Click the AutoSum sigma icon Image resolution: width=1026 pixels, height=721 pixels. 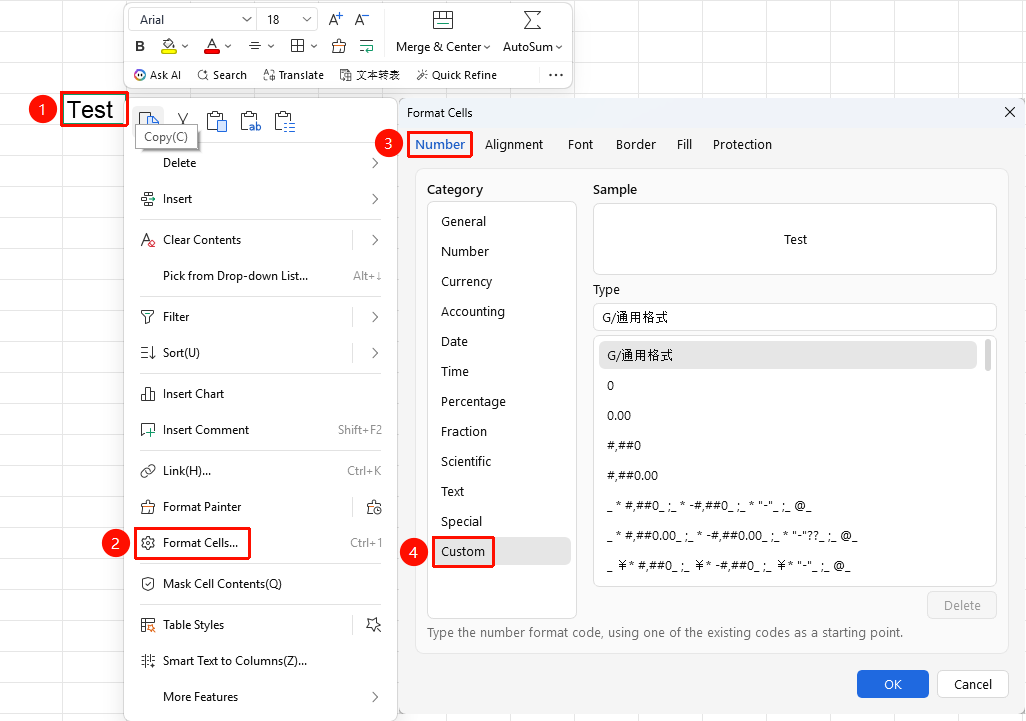click(532, 20)
